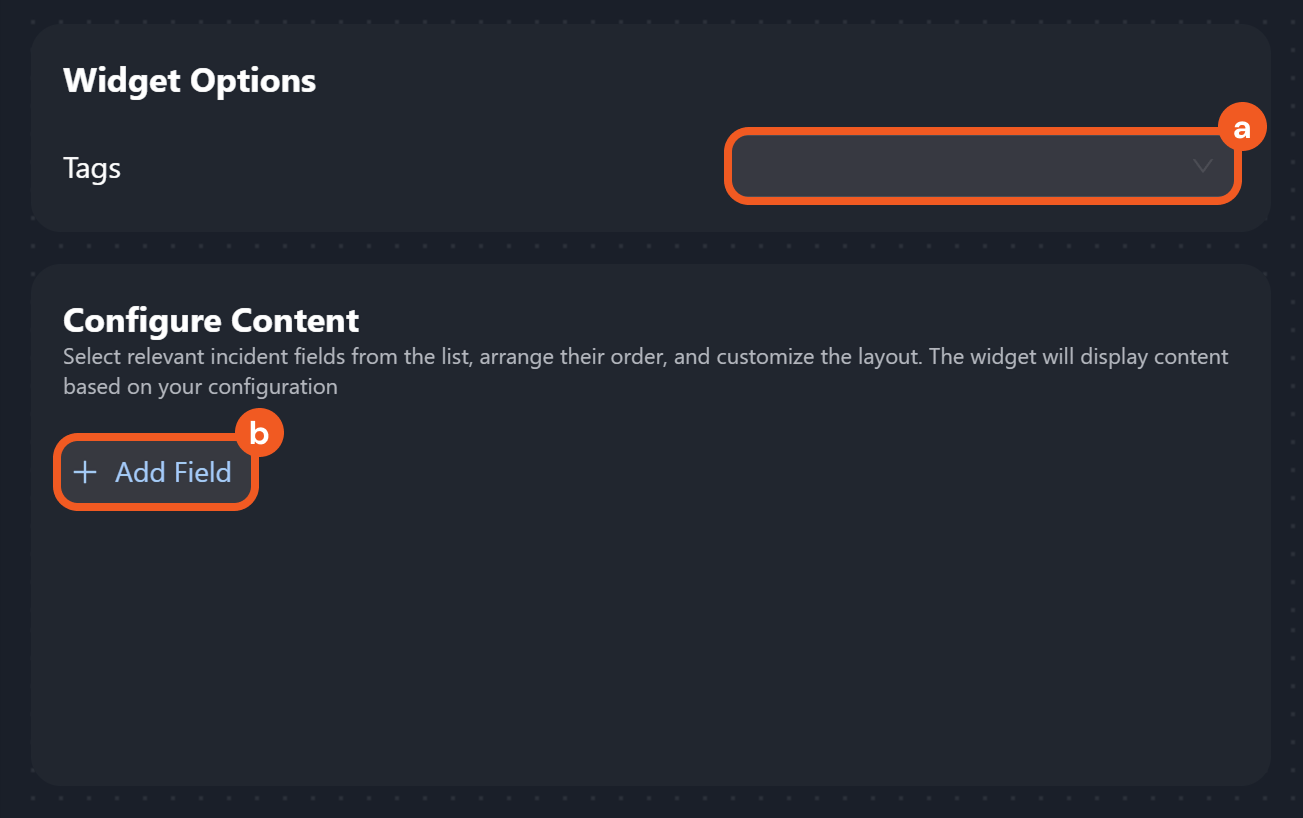The width and height of the screenshot is (1303, 818).
Task: Click blank space right of Widget Options heading
Action: 700,80
